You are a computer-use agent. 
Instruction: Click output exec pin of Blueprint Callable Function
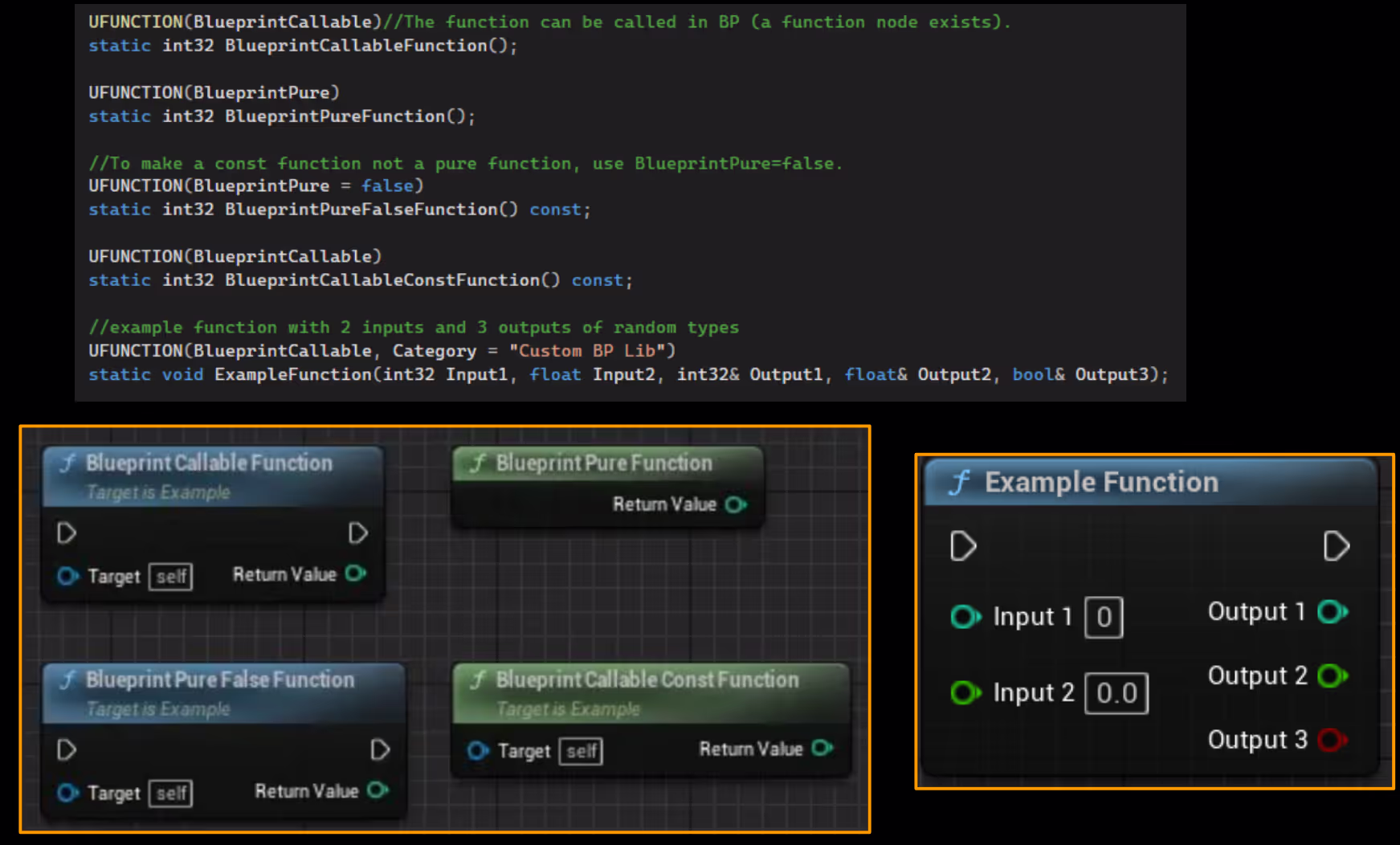(358, 533)
